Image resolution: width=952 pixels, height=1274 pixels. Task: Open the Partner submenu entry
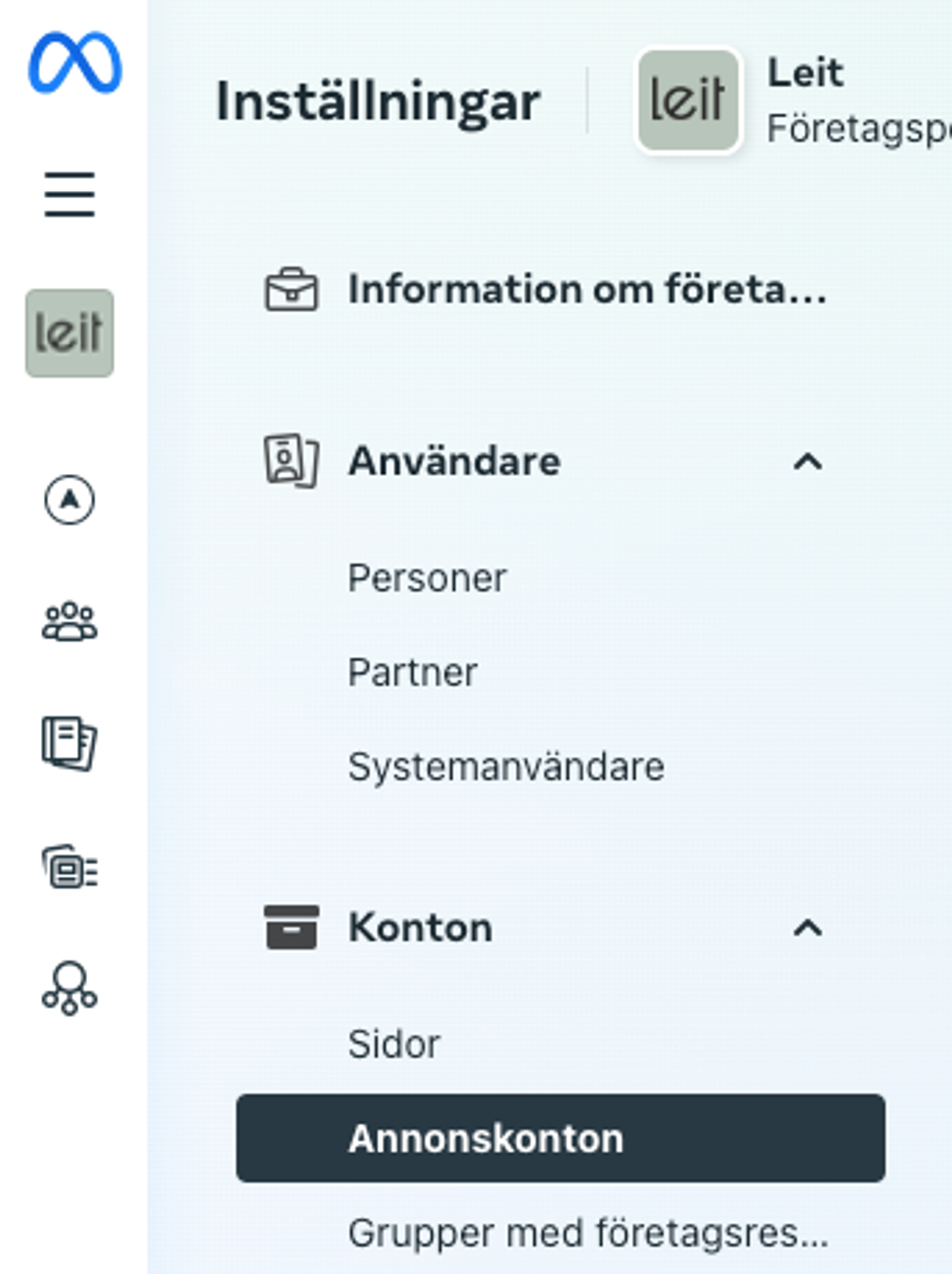pos(412,673)
